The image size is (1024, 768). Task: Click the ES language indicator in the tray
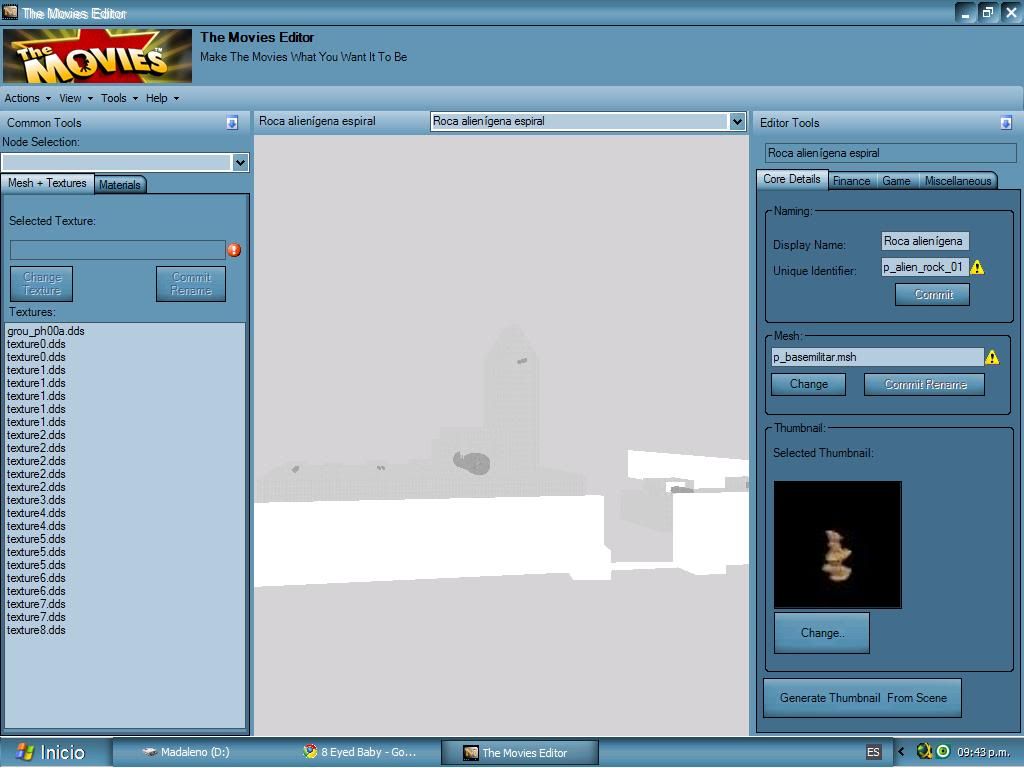[872, 752]
